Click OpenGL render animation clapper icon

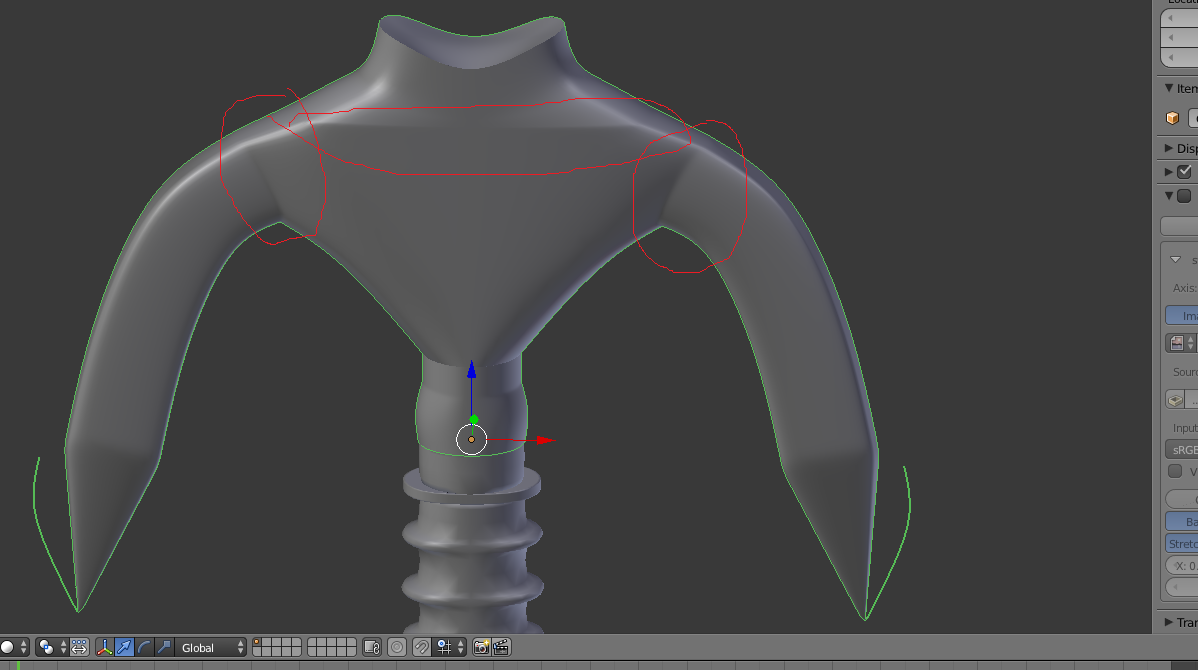501,647
